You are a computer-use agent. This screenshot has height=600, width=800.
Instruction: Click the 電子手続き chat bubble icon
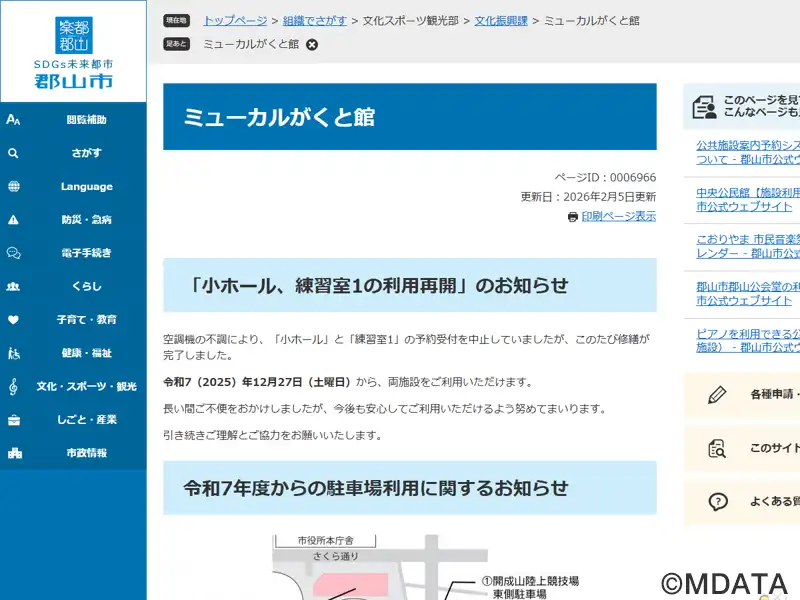coord(13,253)
